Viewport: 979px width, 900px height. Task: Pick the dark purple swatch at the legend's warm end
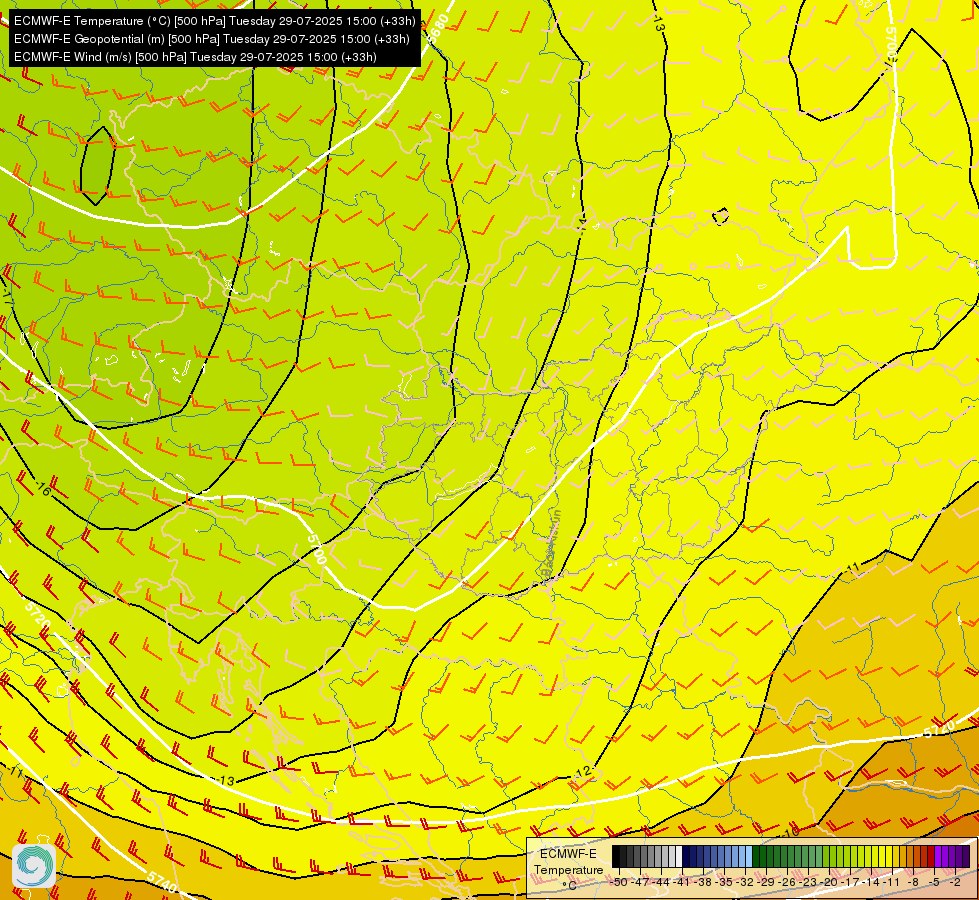(966, 856)
